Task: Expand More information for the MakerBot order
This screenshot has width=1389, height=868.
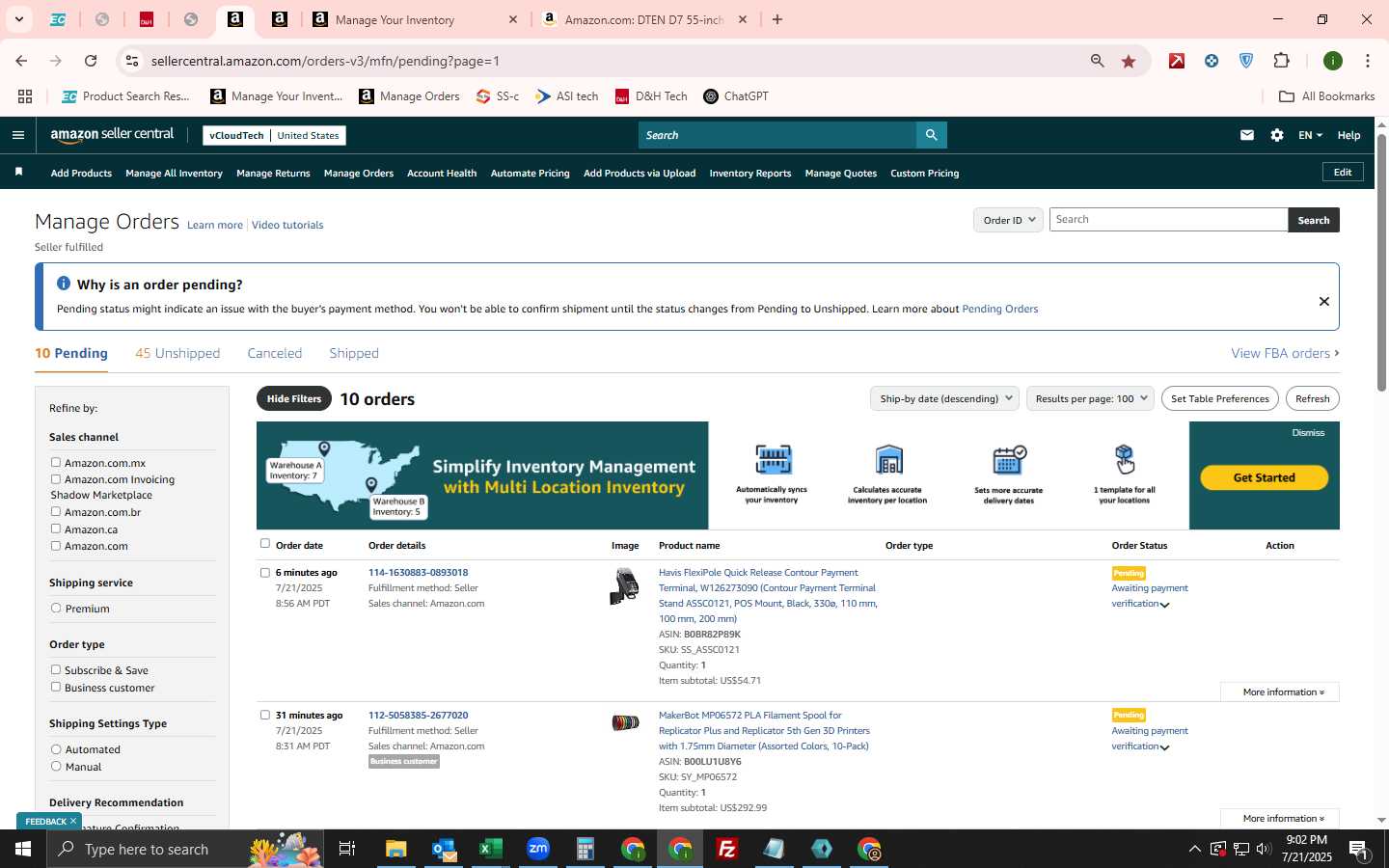Action: [x=1280, y=819]
